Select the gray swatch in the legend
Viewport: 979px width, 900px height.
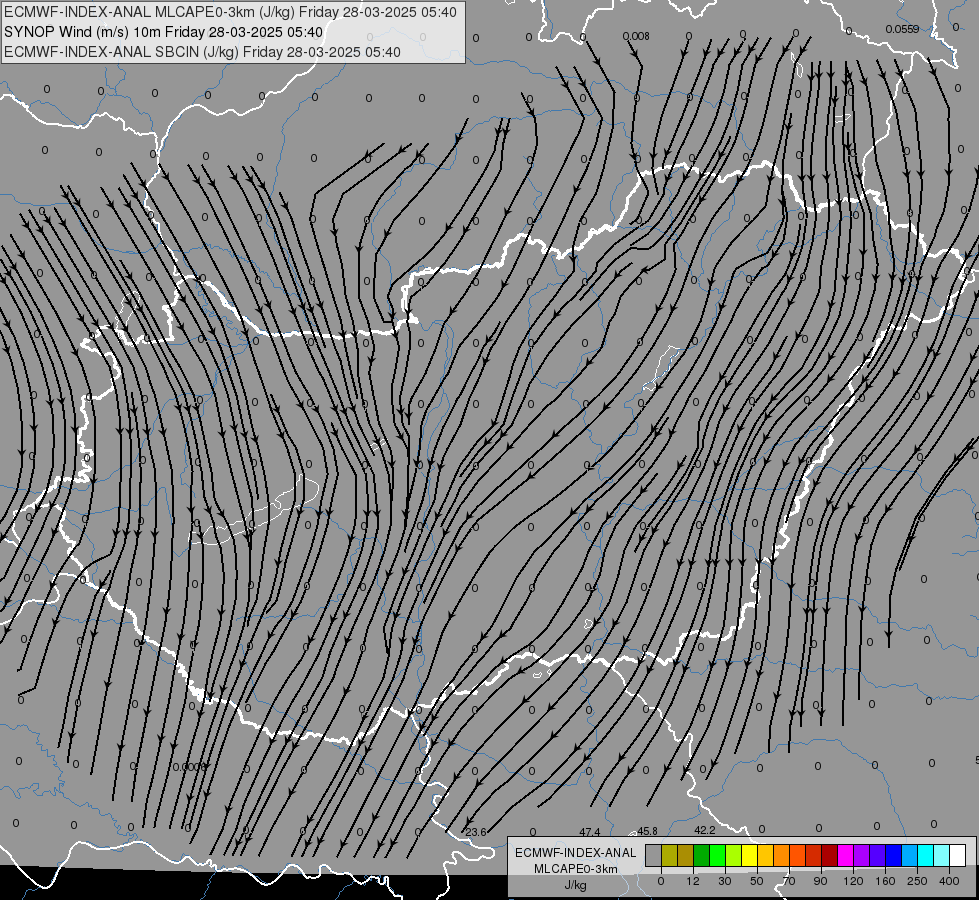[654, 855]
